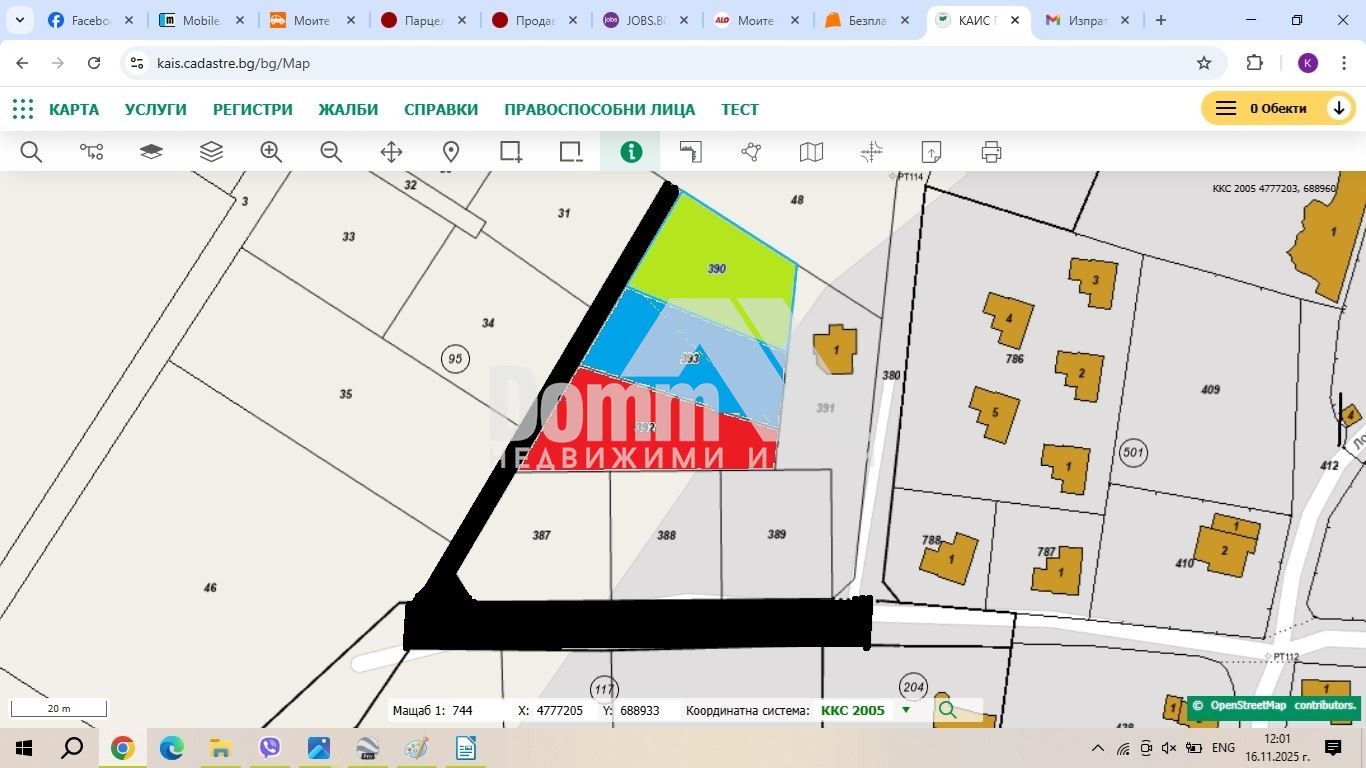
Task: Click the coordinate search button
Action: [947, 710]
